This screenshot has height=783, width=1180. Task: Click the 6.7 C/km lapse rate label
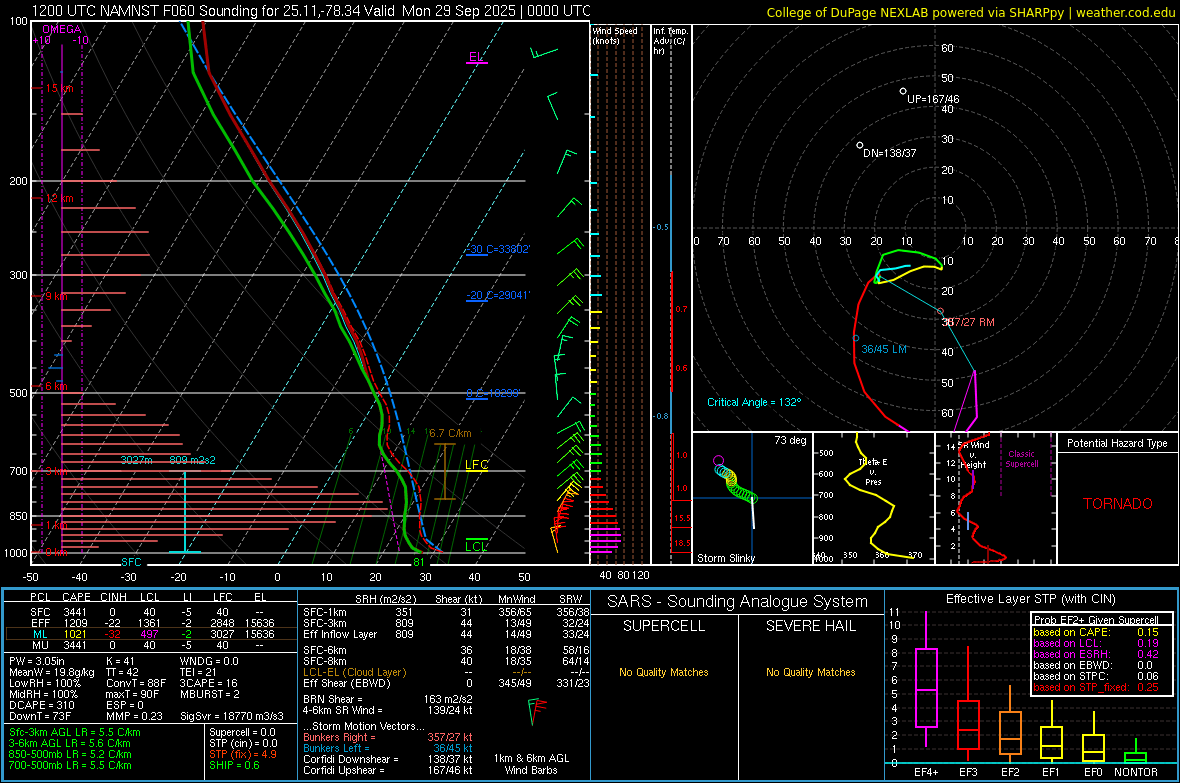pyautogui.click(x=450, y=433)
